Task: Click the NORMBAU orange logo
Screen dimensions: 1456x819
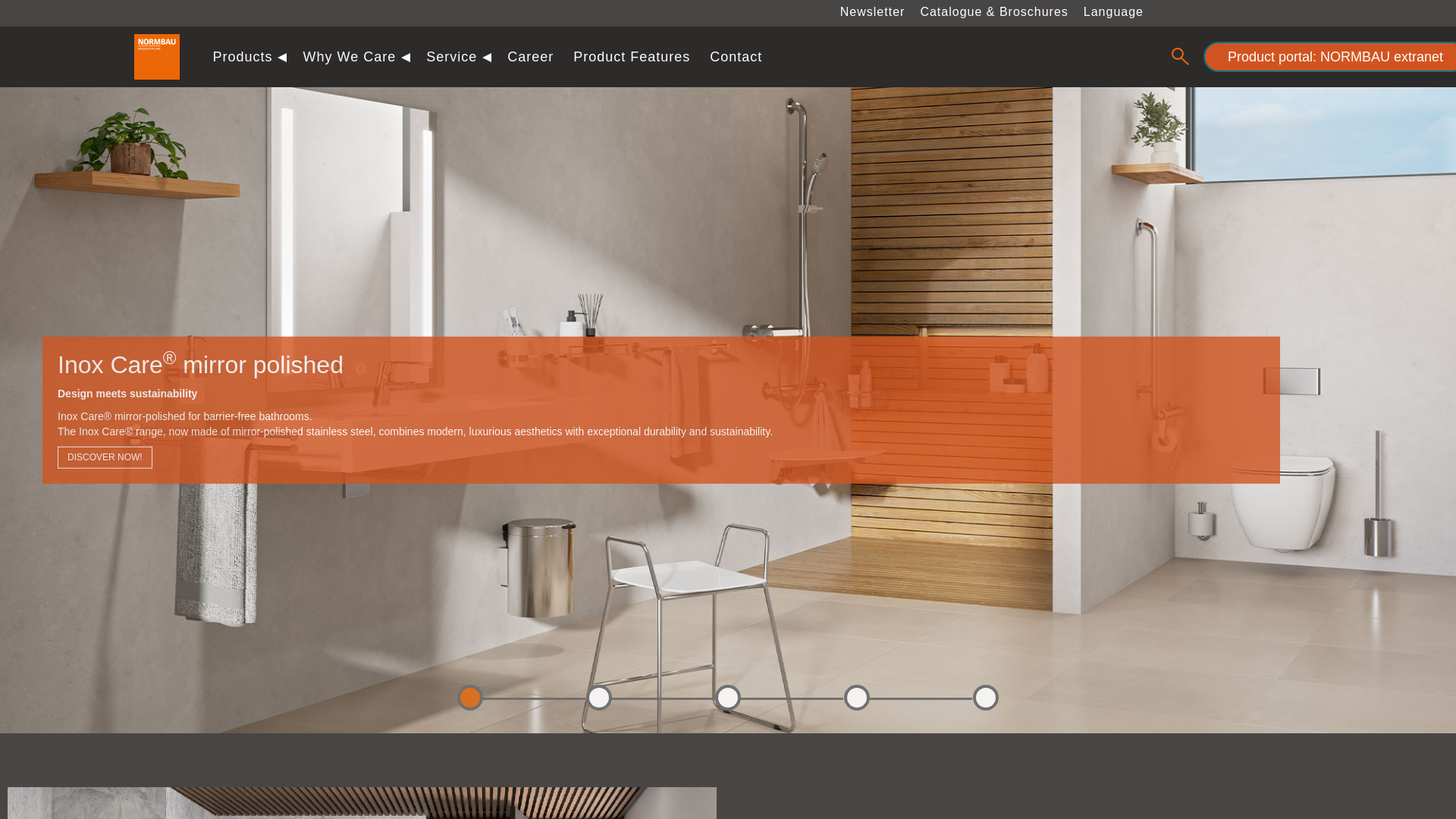Action: 157,57
